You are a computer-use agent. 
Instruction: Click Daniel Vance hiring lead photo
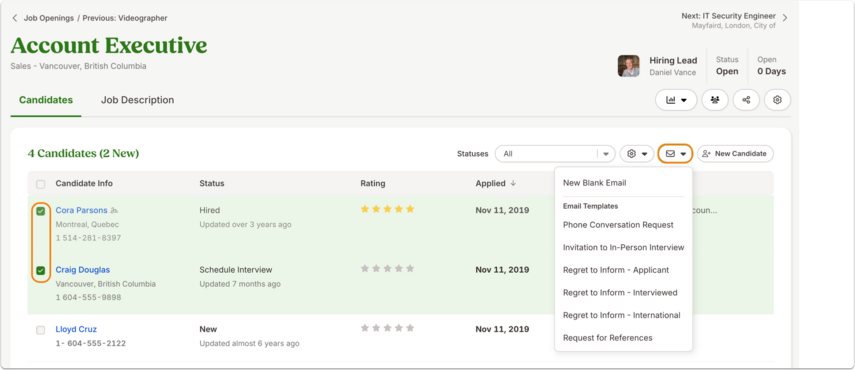click(x=629, y=66)
